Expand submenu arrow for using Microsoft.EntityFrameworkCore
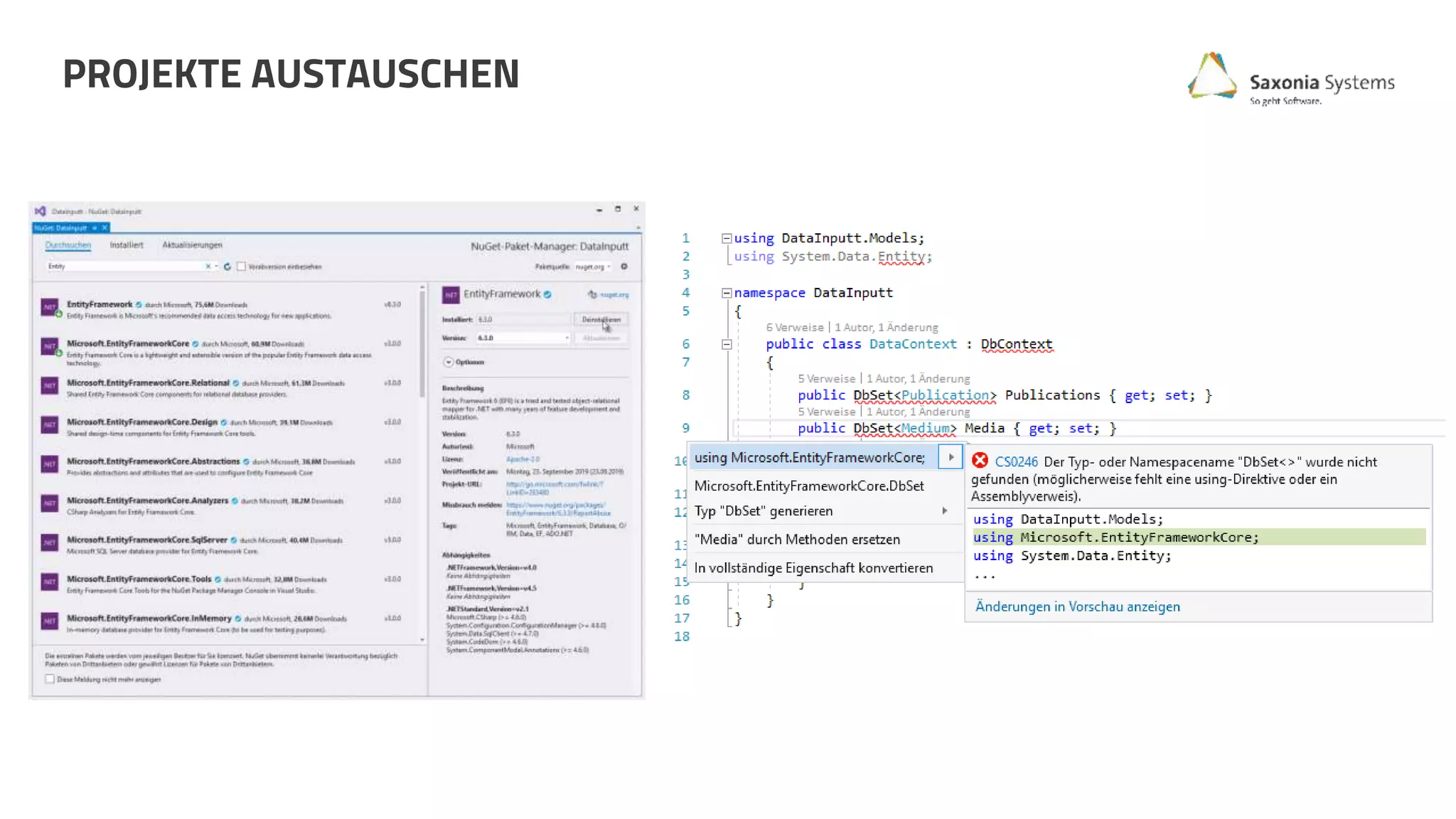 click(x=951, y=457)
